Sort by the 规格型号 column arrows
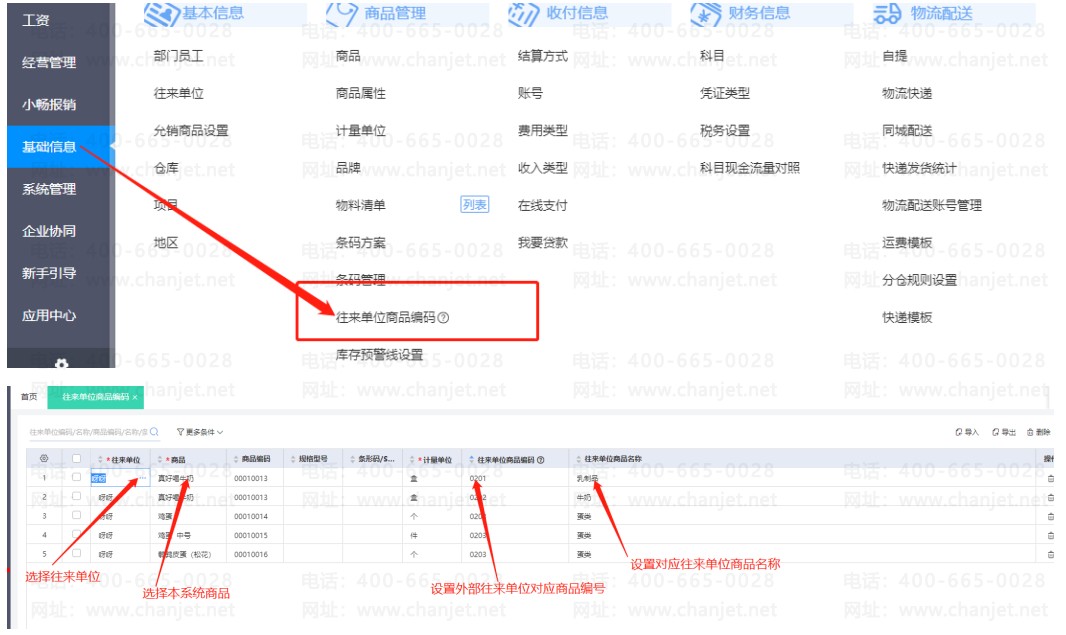 [x=293, y=460]
